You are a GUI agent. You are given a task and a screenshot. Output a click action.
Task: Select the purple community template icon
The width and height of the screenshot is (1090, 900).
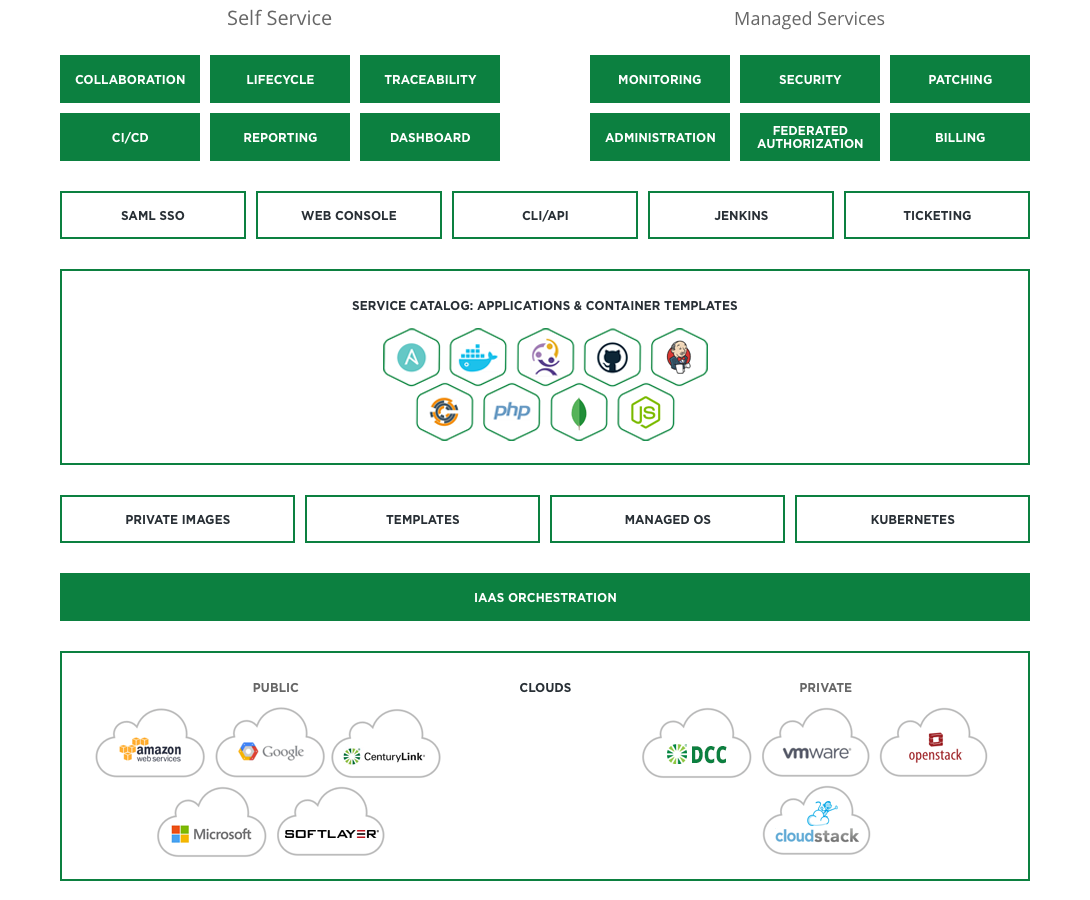click(x=545, y=357)
